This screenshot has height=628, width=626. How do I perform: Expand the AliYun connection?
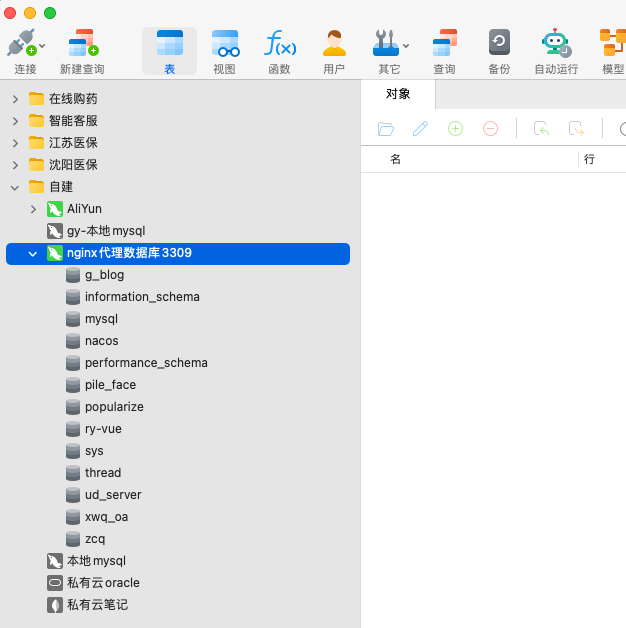tap(33, 209)
